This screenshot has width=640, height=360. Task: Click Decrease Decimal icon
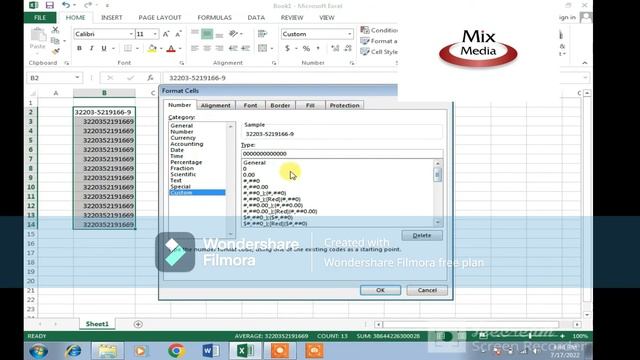pyautogui.click(x=348, y=49)
